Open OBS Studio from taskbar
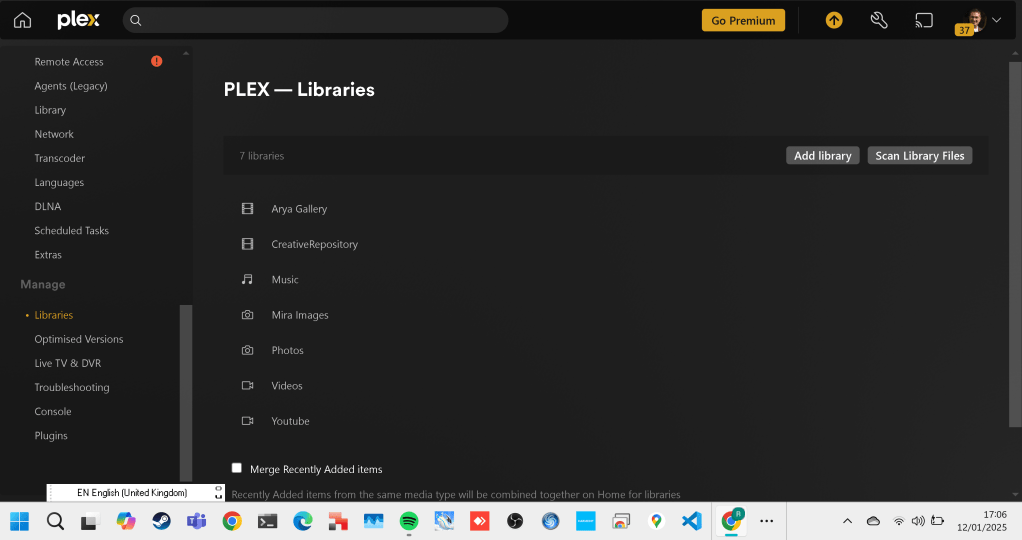This screenshot has width=1022, height=540. (x=515, y=521)
